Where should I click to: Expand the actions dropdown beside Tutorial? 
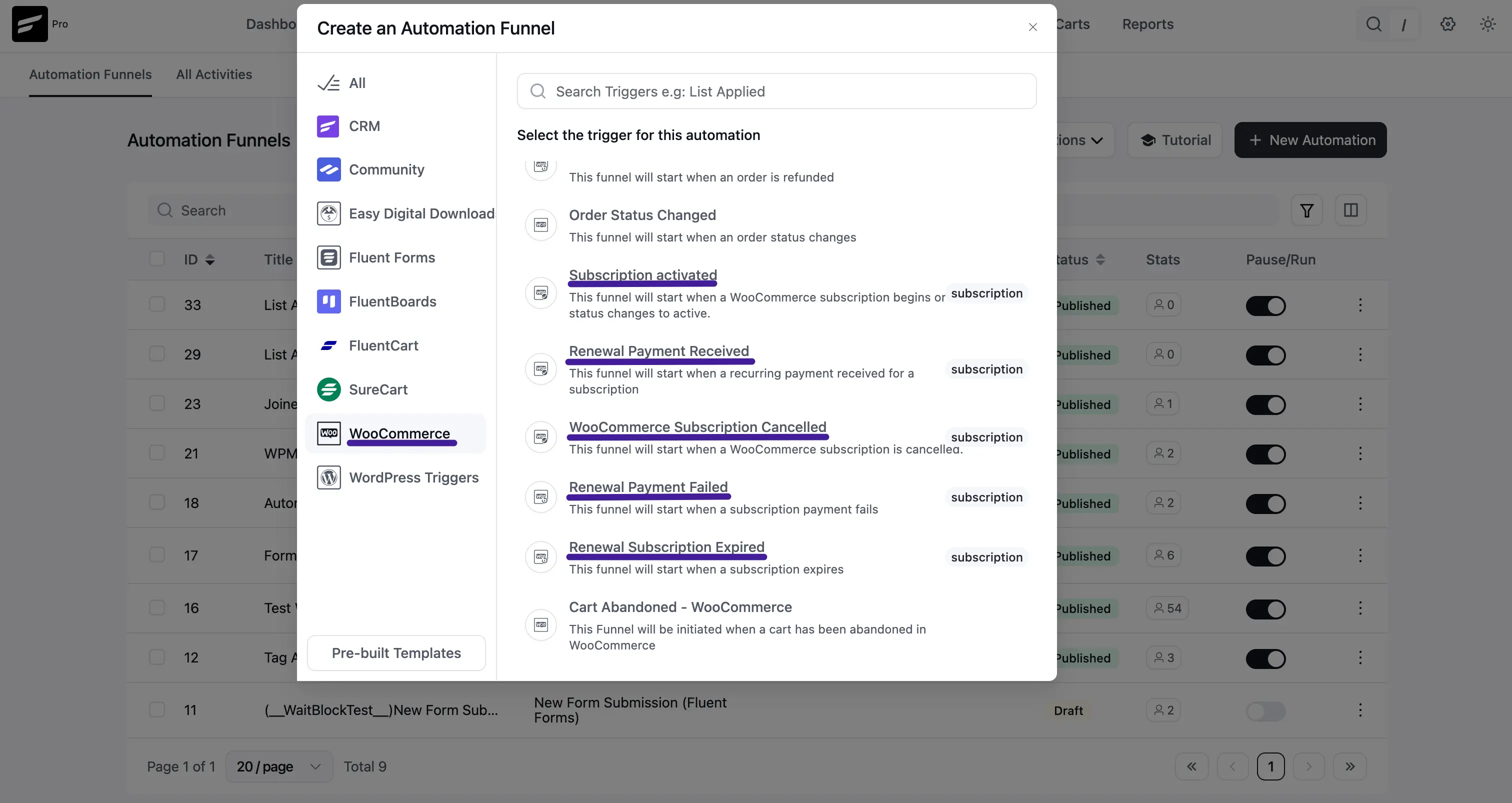[1084, 140]
